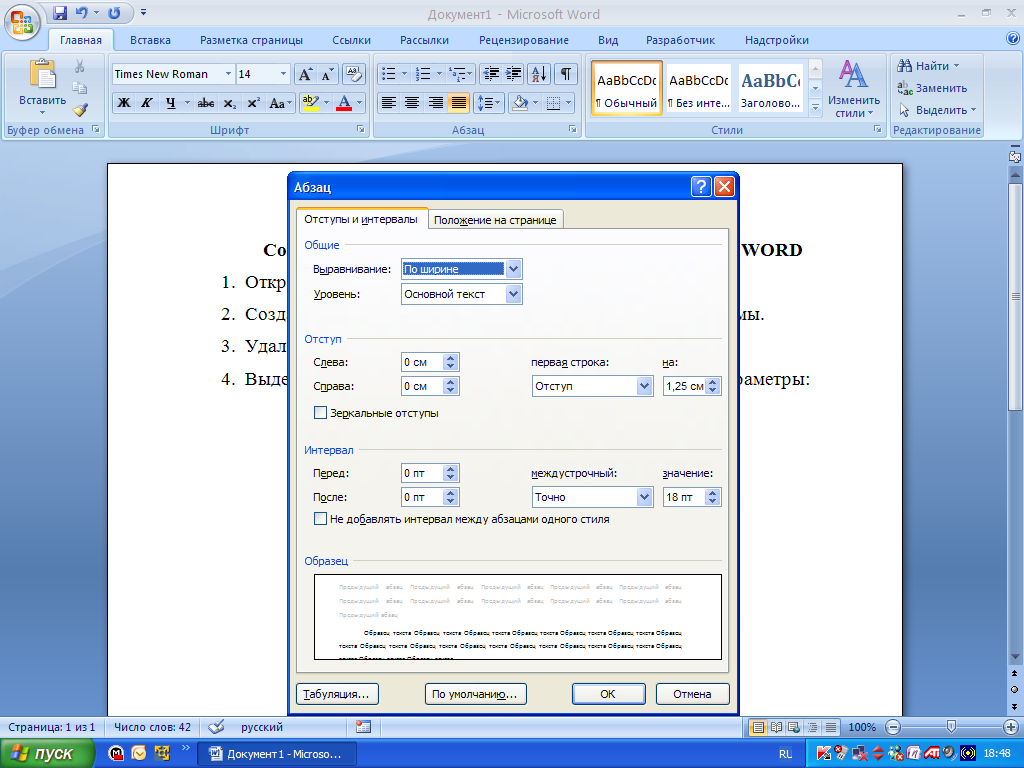Align text left in ribbon

coord(389,103)
